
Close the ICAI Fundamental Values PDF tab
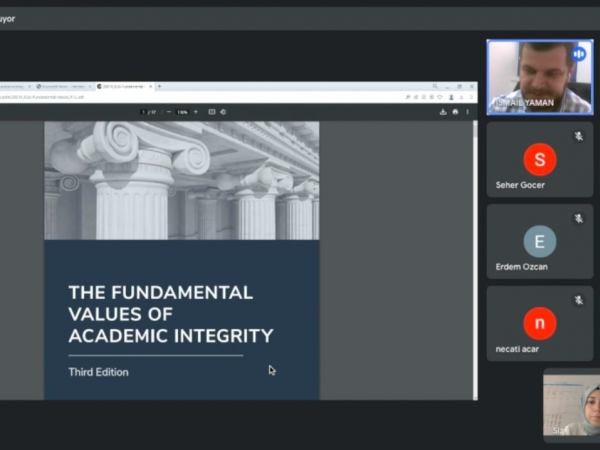click(151, 86)
